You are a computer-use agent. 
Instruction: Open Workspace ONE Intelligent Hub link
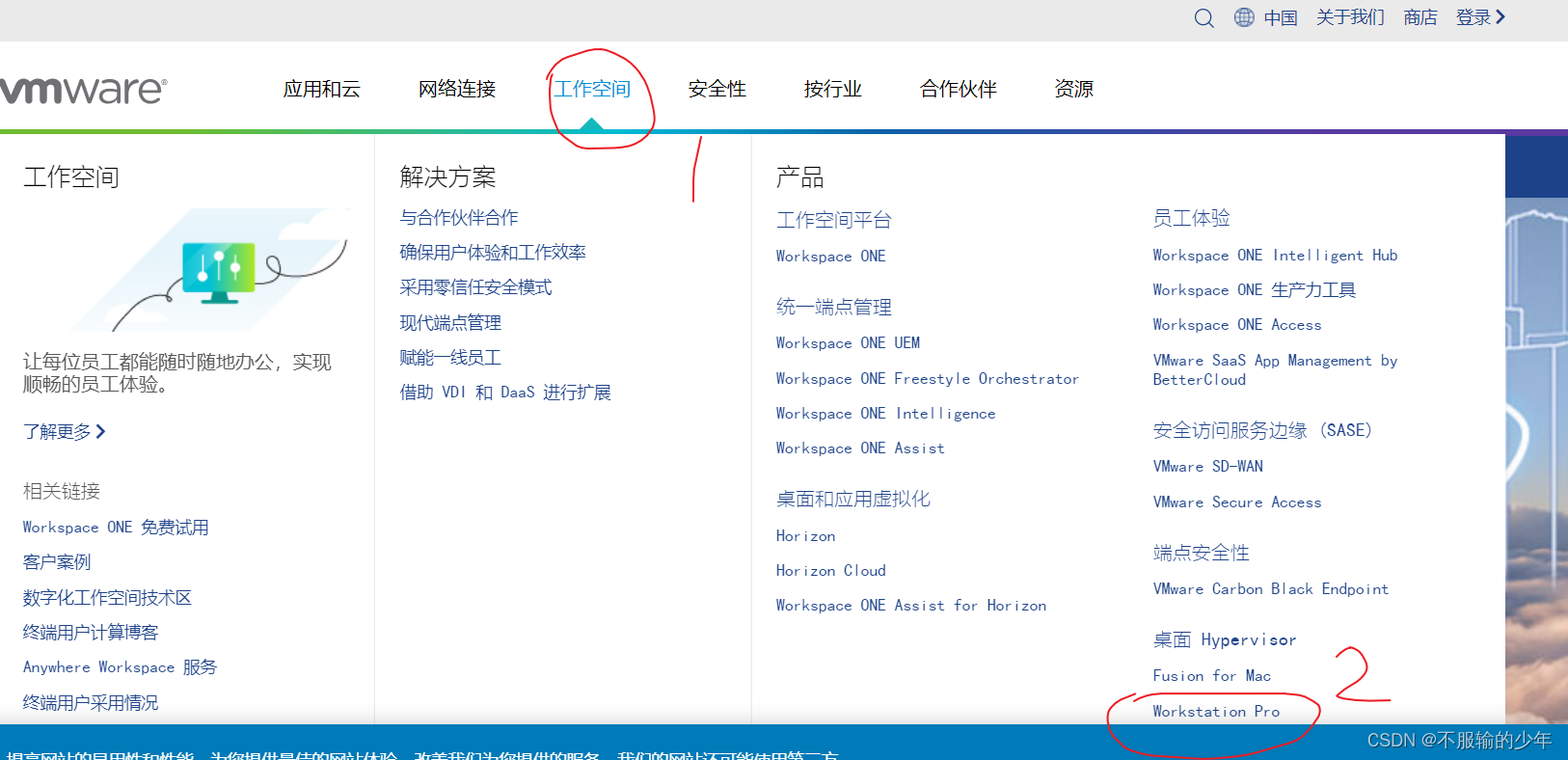(x=1275, y=256)
